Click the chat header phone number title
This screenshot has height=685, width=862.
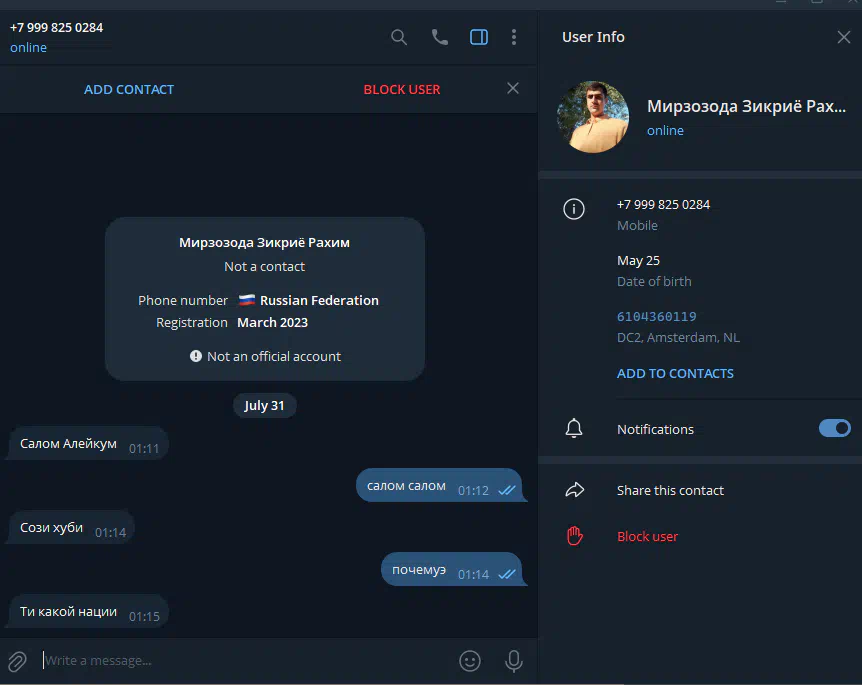[56, 27]
